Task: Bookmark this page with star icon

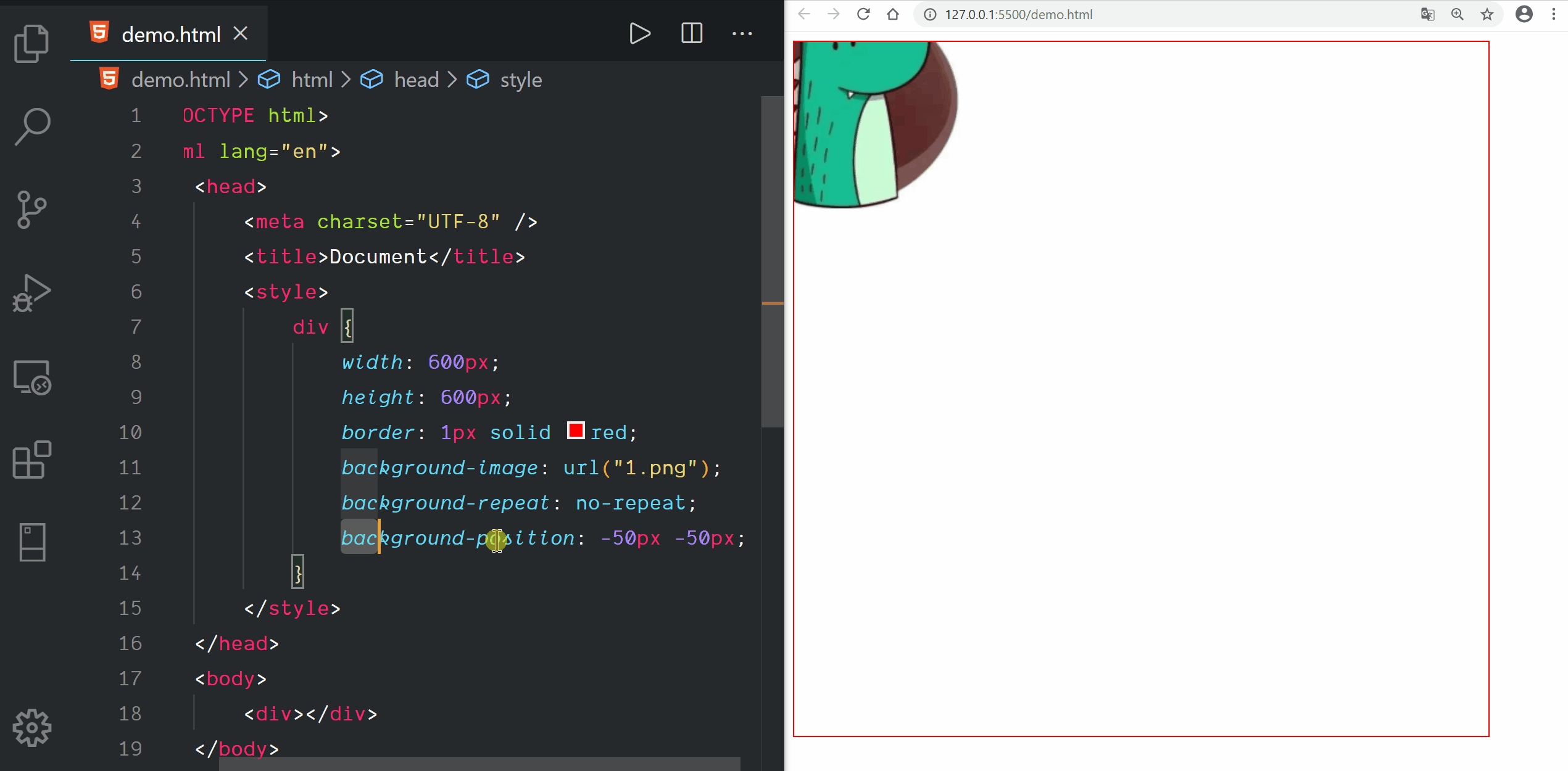Action: pos(1487,14)
